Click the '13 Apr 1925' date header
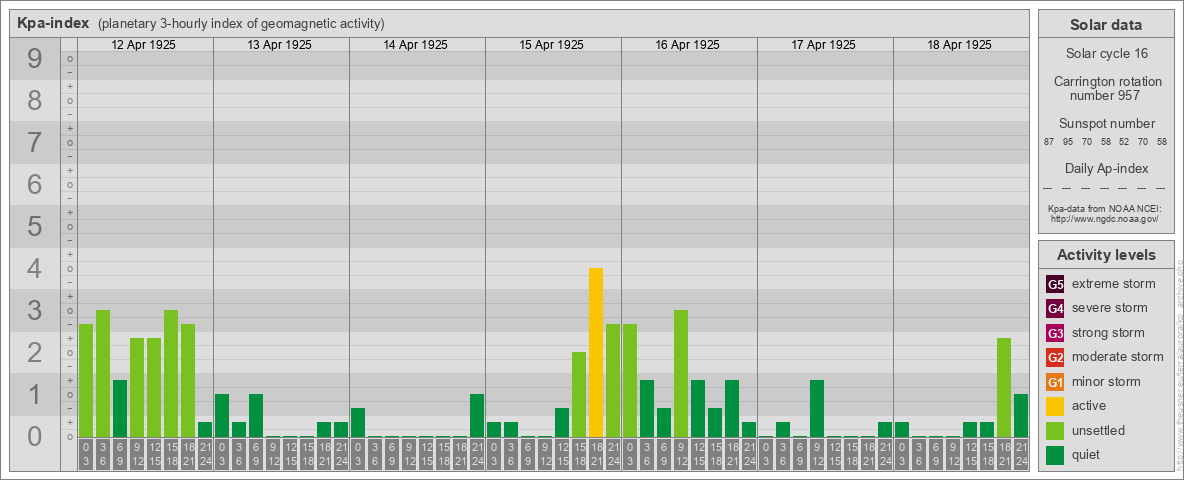1184x480 pixels. click(279, 45)
